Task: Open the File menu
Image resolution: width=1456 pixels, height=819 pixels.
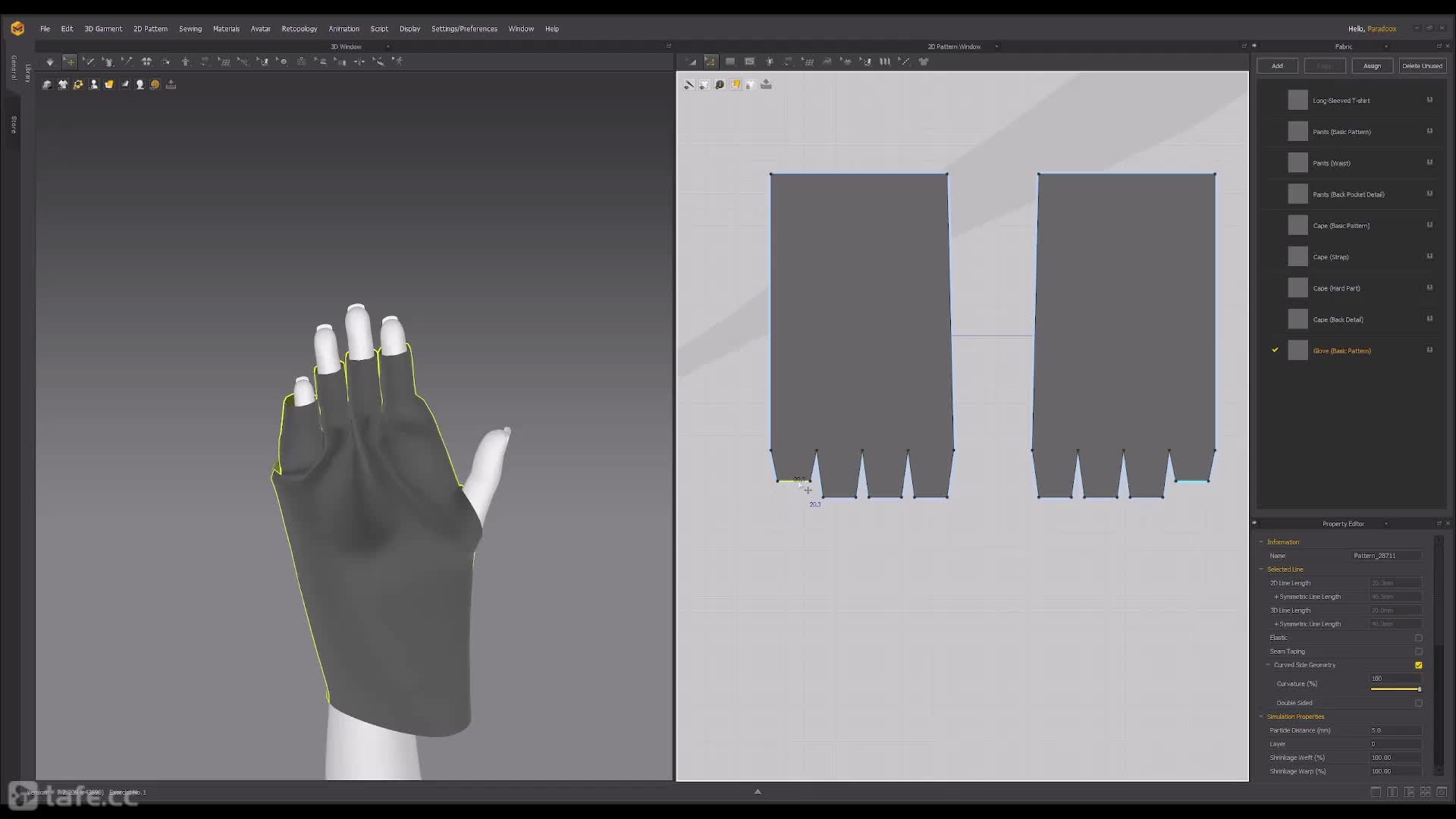Action: pyautogui.click(x=45, y=29)
